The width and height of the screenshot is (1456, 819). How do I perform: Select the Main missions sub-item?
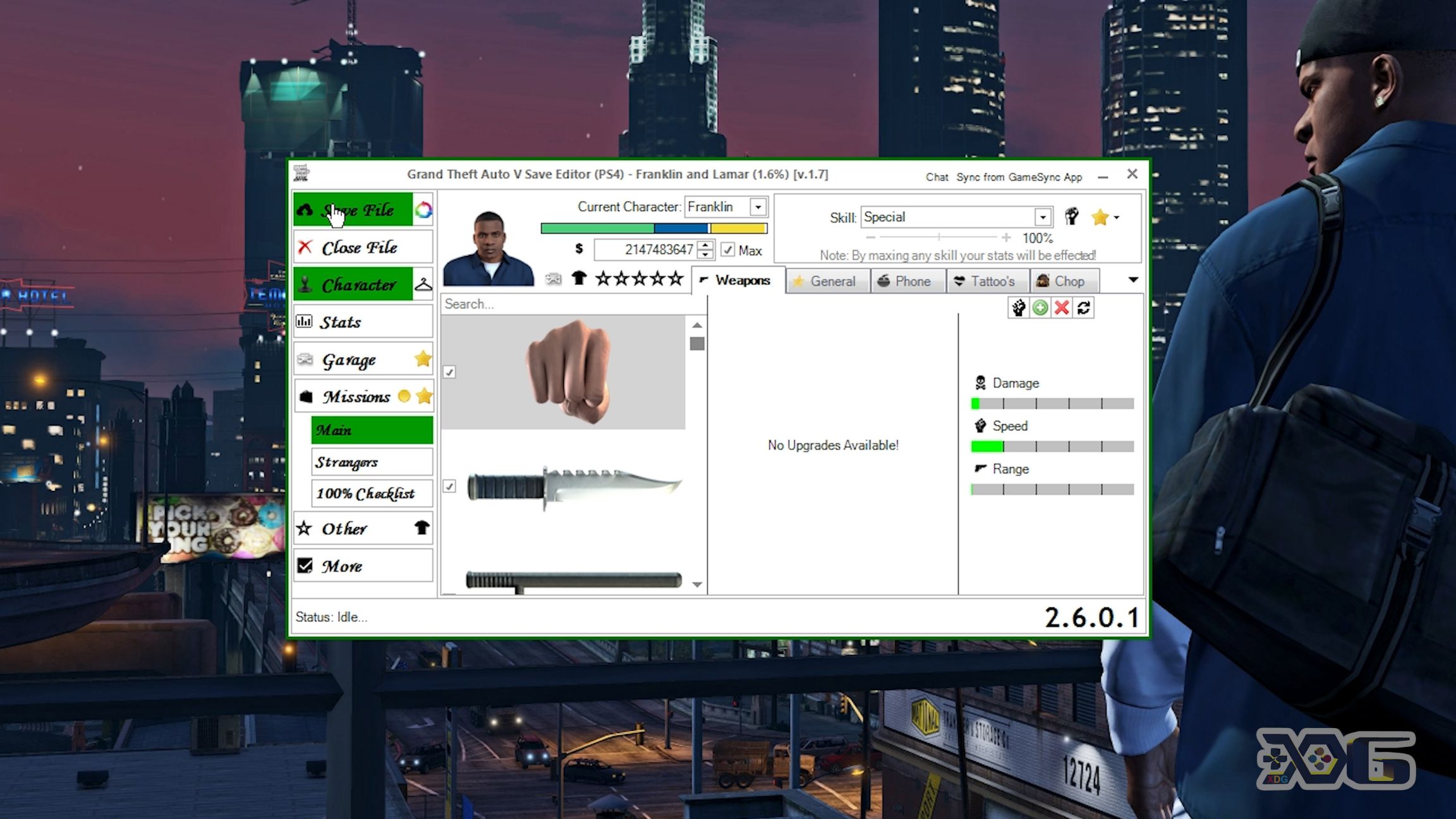tap(372, 430)
